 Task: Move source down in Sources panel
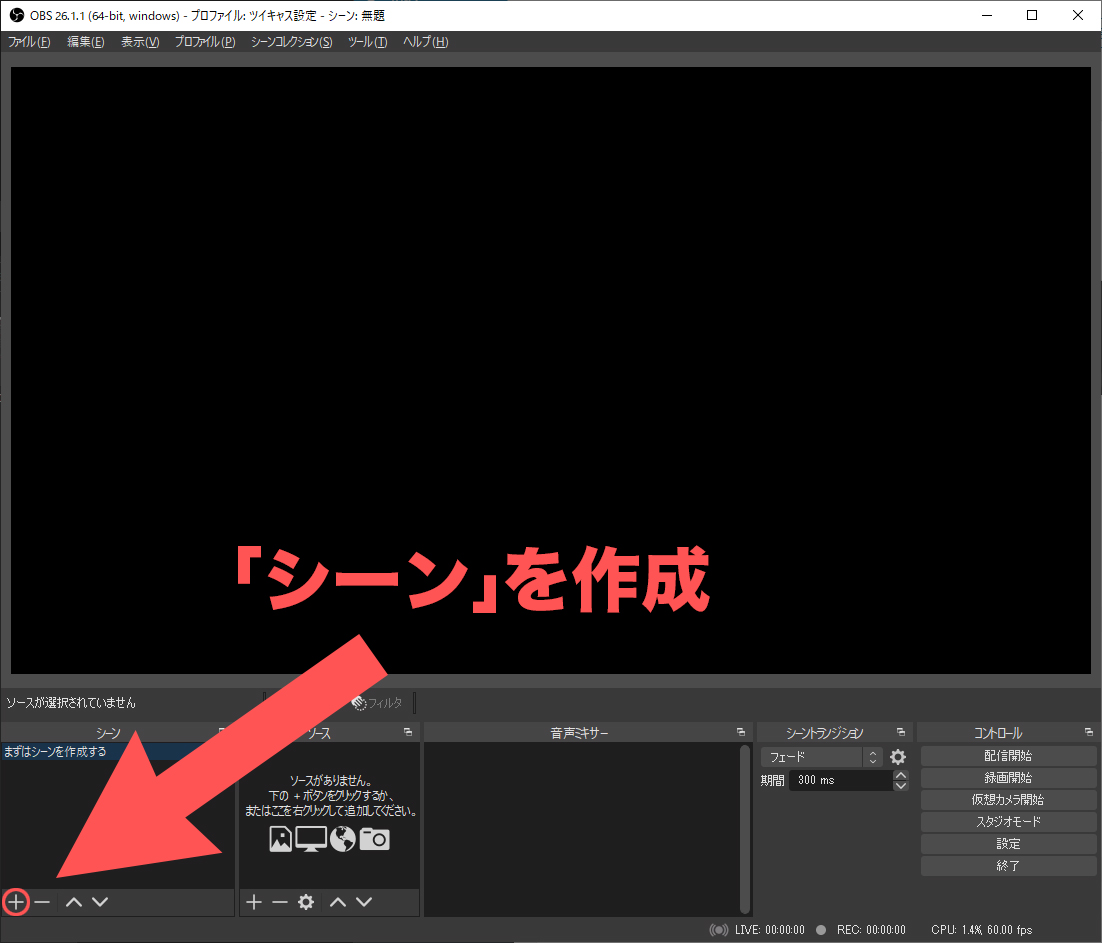[364, 902]
